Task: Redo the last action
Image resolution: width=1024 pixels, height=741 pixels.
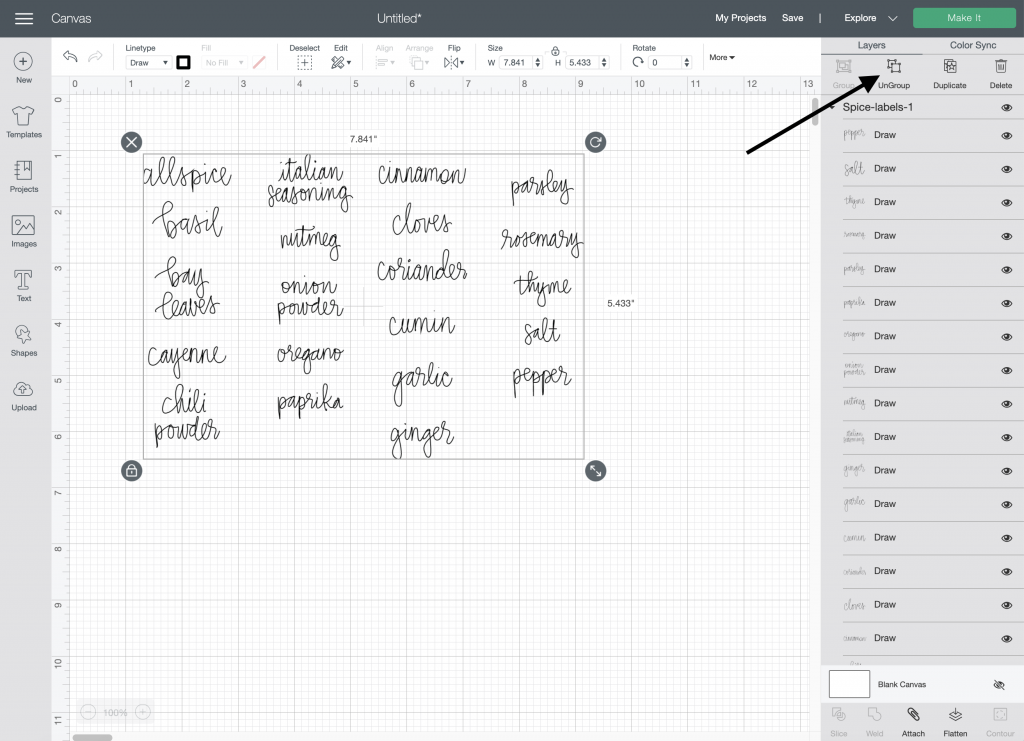Action: 95,56
